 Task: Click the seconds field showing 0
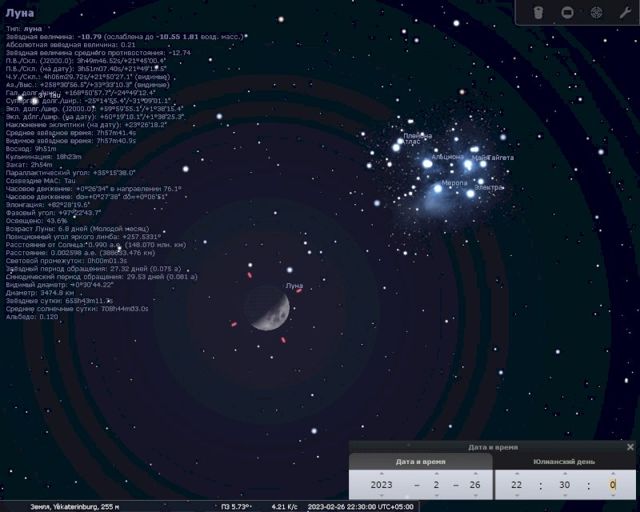[613, 485]
